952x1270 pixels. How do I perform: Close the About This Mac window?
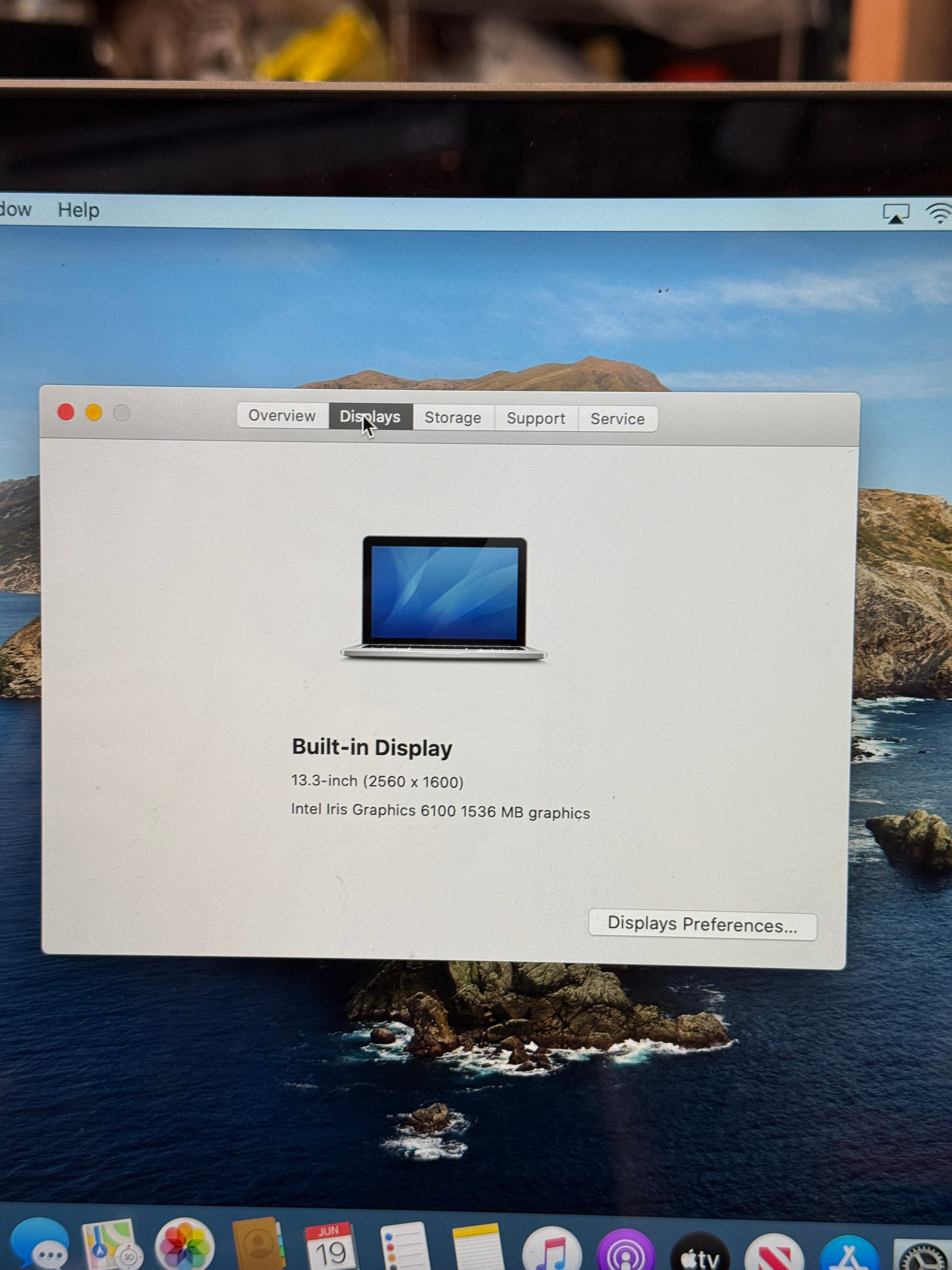(x=66, y=412)
